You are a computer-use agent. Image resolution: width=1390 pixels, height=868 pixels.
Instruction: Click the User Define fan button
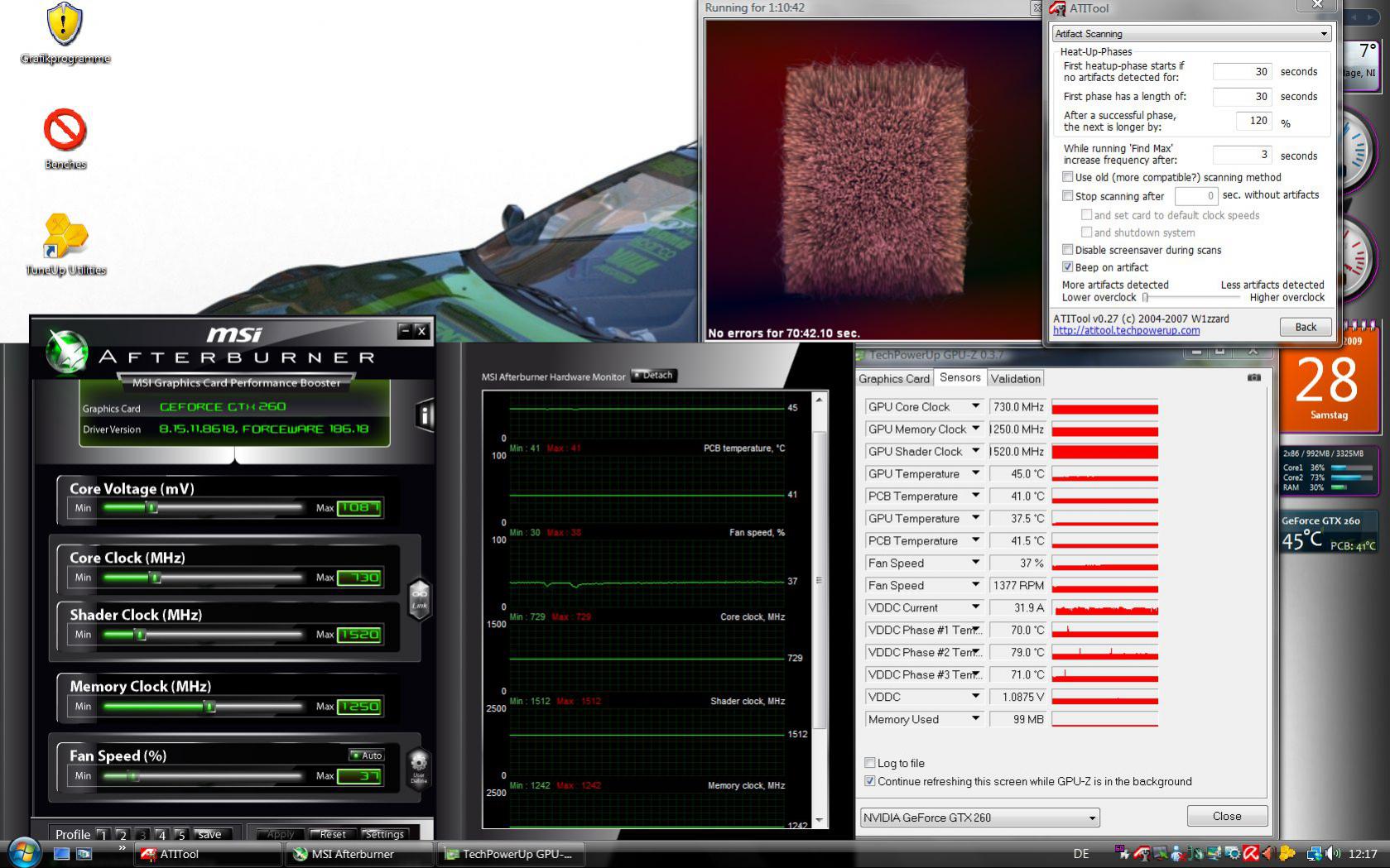tap(419, 768)
